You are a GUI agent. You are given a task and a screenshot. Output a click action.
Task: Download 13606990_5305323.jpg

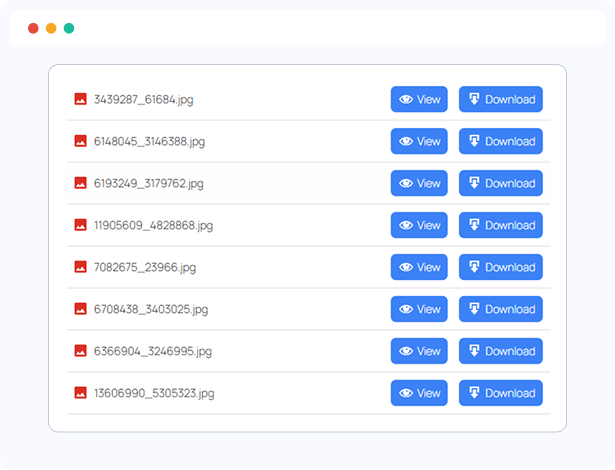pyautogui.click(x=501, y=393)
